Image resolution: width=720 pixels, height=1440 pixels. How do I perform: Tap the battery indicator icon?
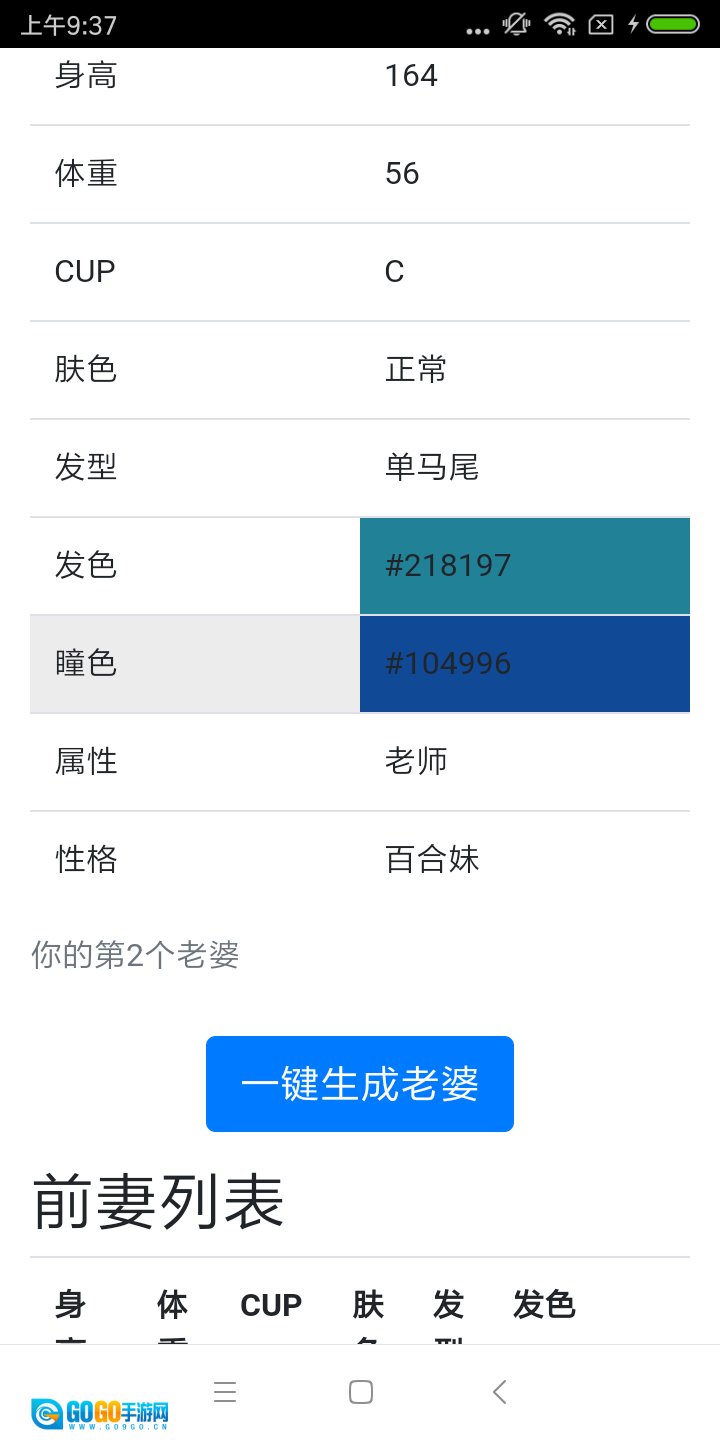(x=672, y=24)
